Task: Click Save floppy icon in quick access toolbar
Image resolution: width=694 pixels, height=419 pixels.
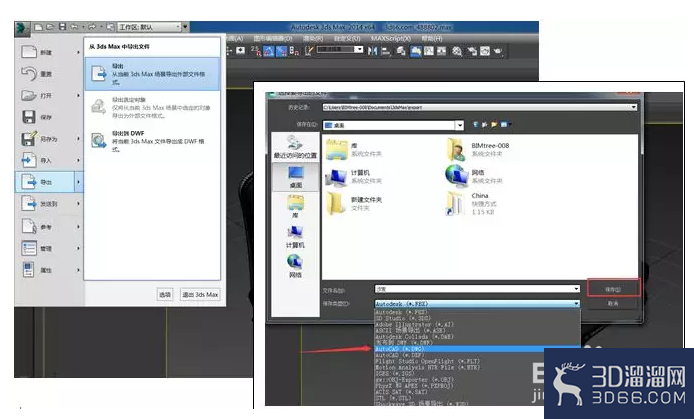Action: click(x=62, y=27)
